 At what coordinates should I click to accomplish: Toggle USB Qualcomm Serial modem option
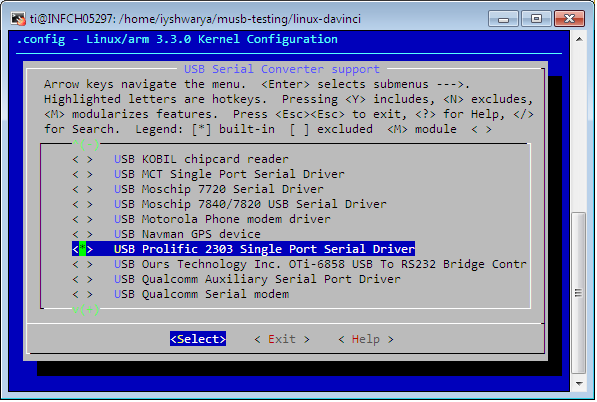180,294
